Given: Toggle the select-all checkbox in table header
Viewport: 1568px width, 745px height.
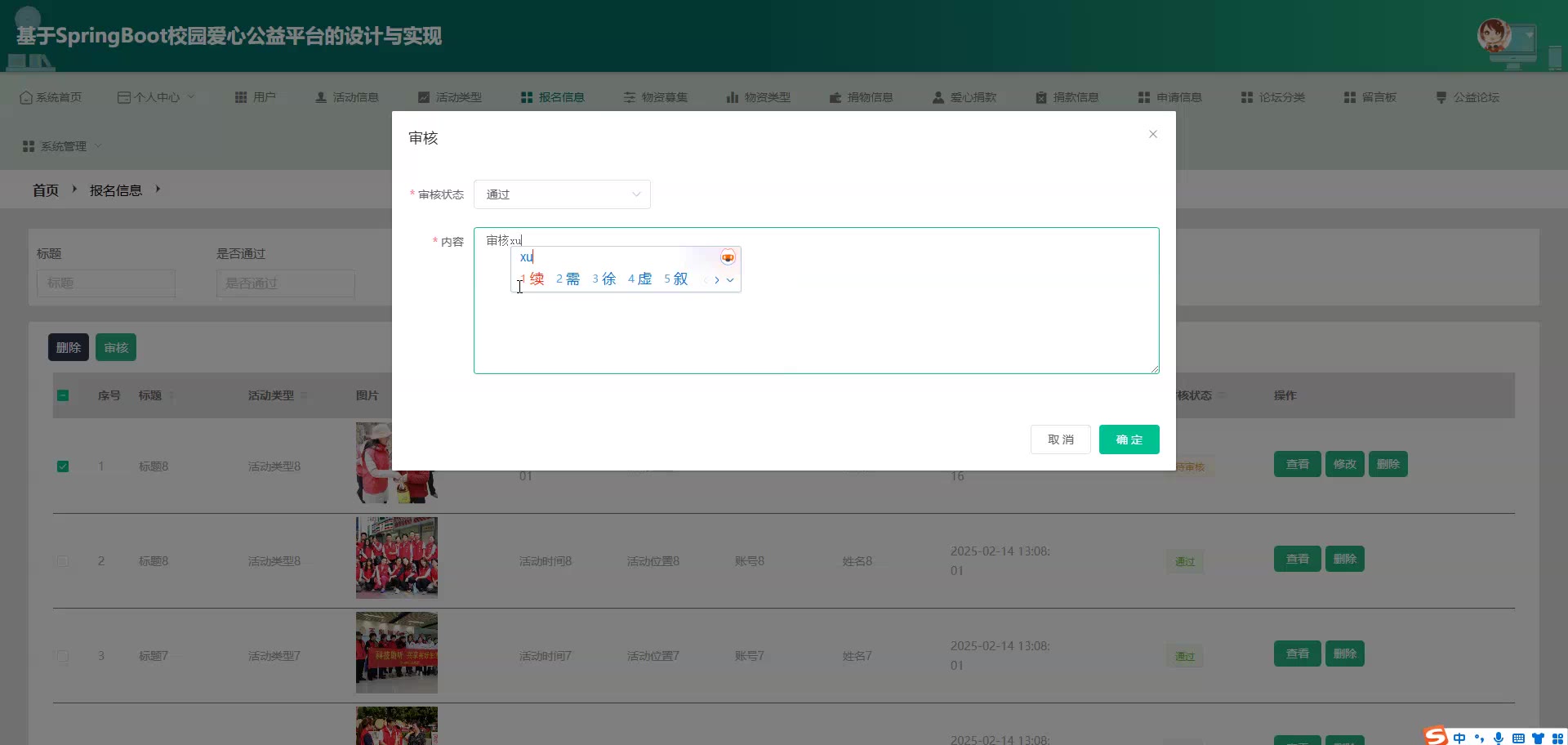Looking at the screenshot, I should coord(63,395).
